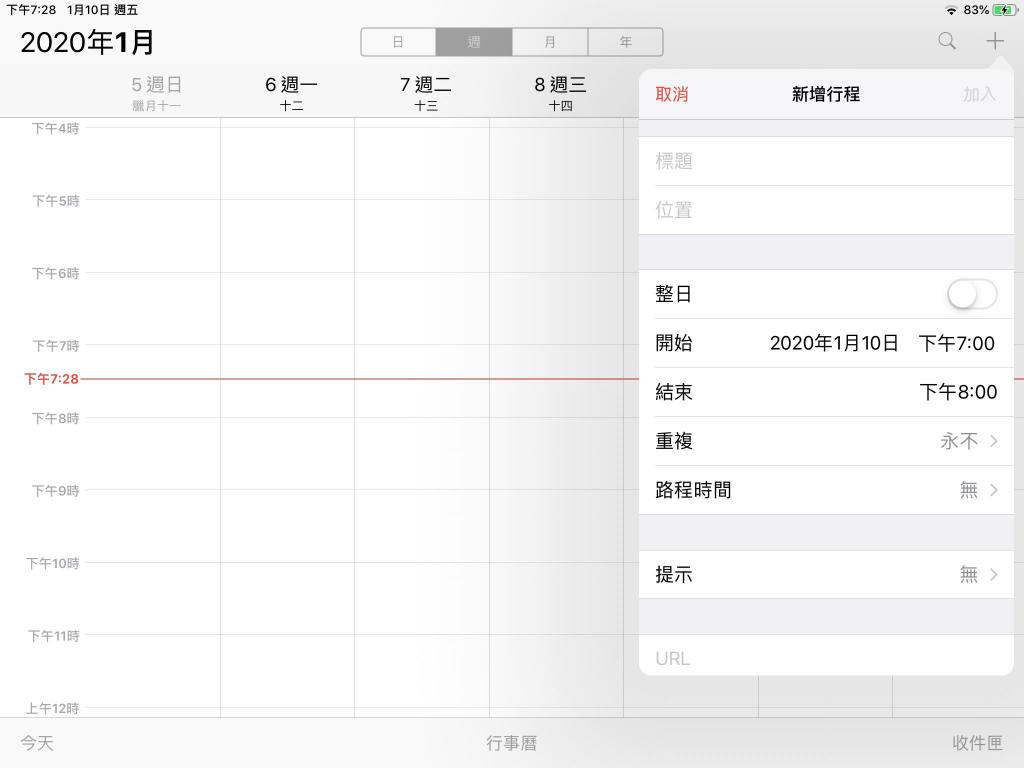Tap the plus add event icon
Image resolution: width=1024 pixels, height=768 pixels.
[x=994, y=41]
